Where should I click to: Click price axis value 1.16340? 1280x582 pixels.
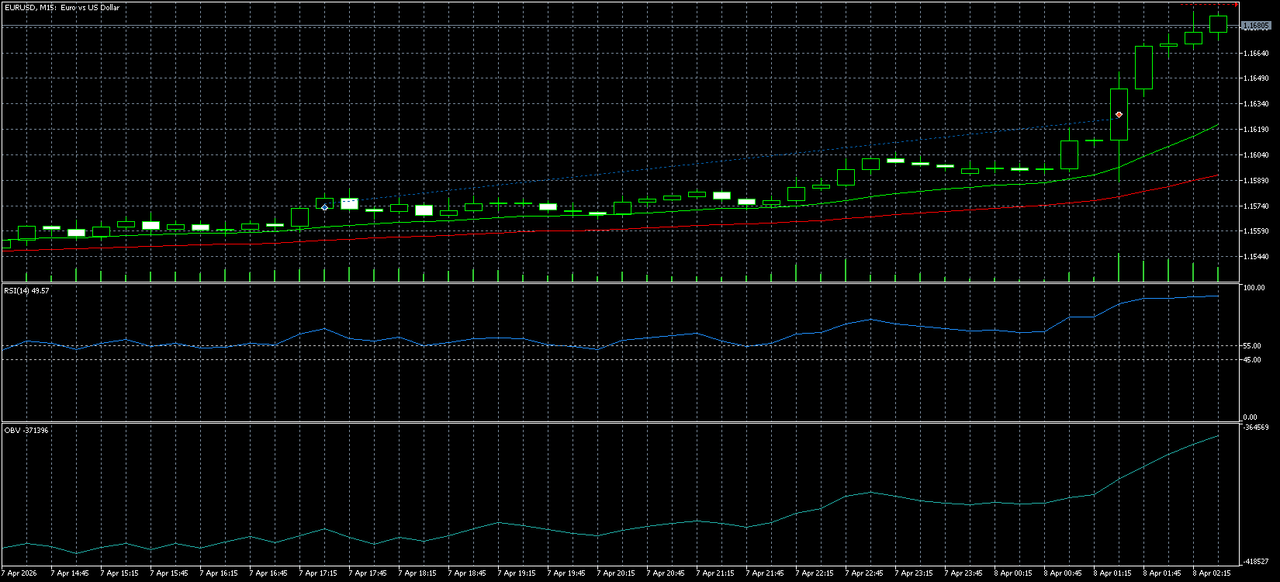(1256, 104)
